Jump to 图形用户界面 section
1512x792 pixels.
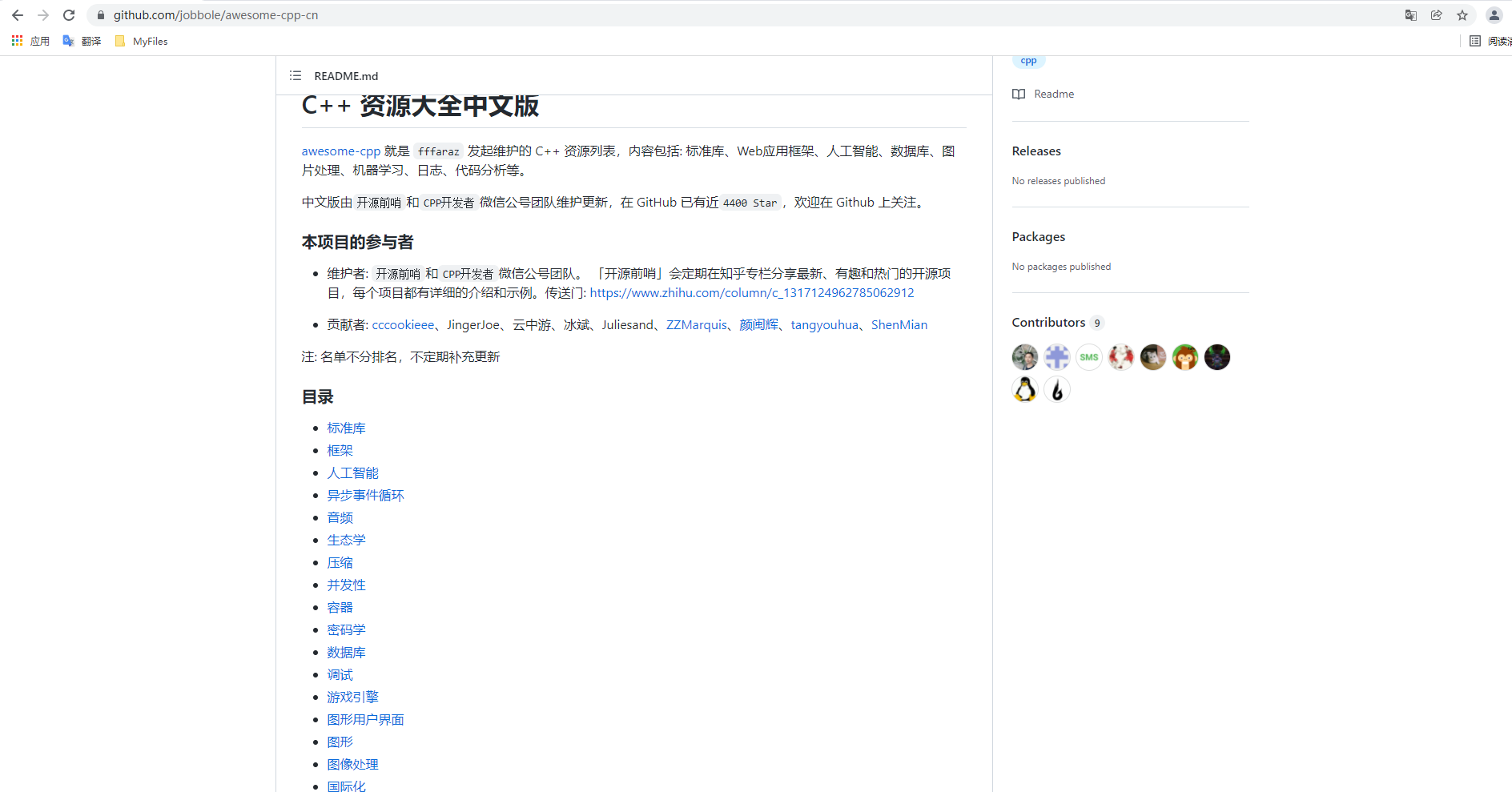click(x=366, y=720)
